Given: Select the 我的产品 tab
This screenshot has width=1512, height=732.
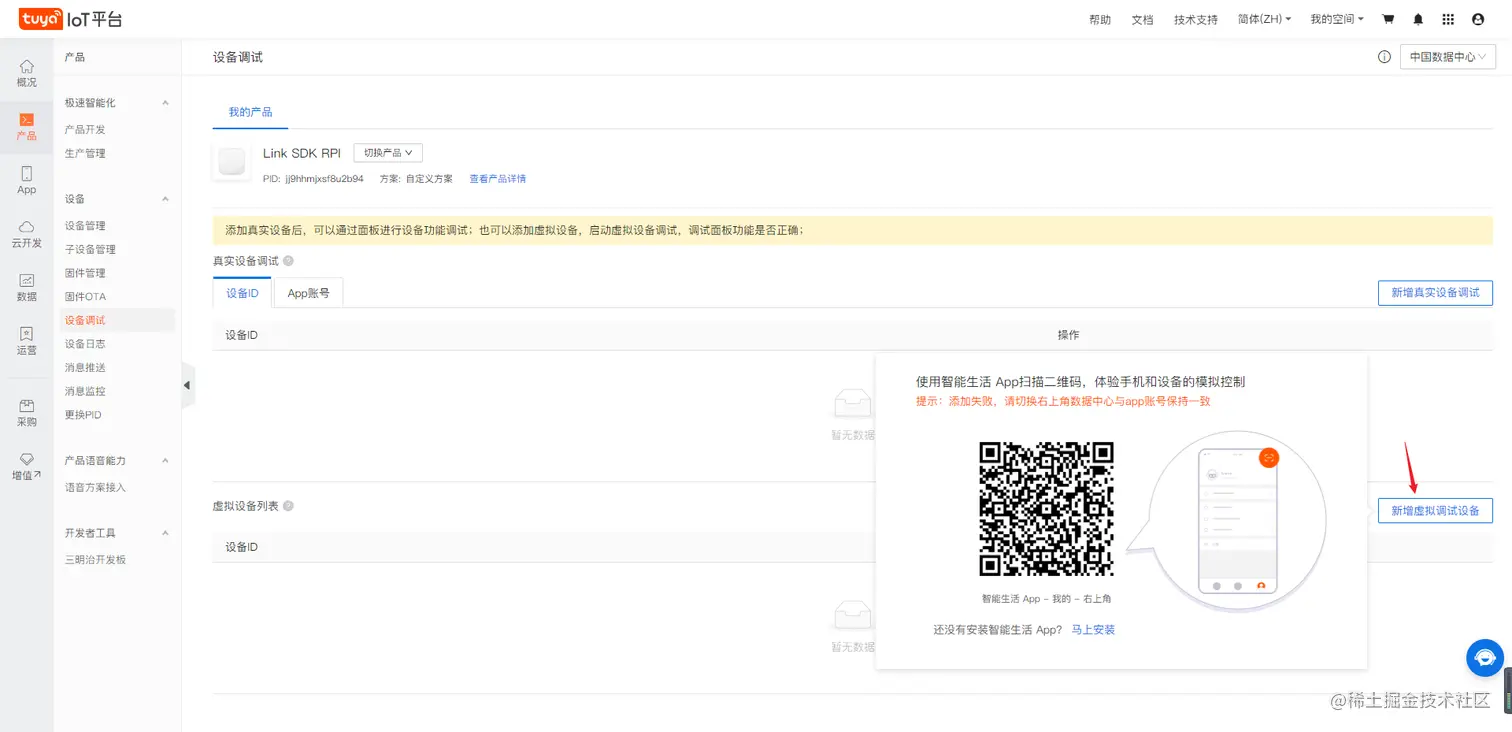Looking at the screenshot, I should point(250,112).
